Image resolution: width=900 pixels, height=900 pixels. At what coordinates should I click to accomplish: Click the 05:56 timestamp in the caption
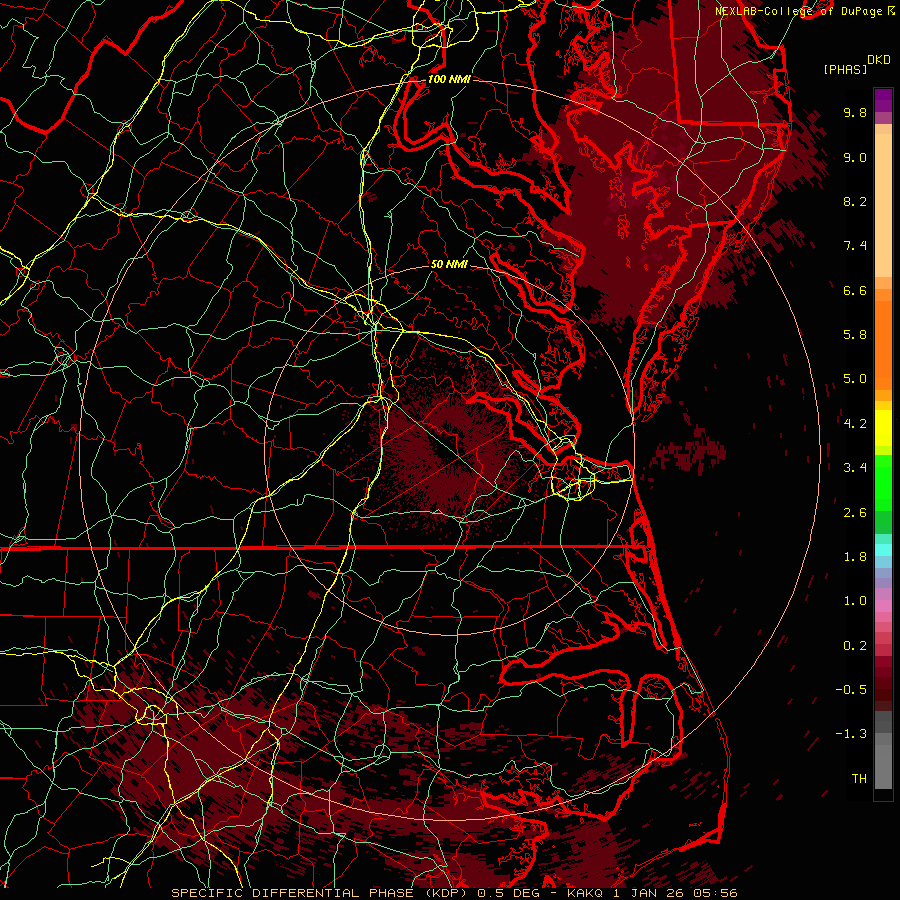click(717, 893)
